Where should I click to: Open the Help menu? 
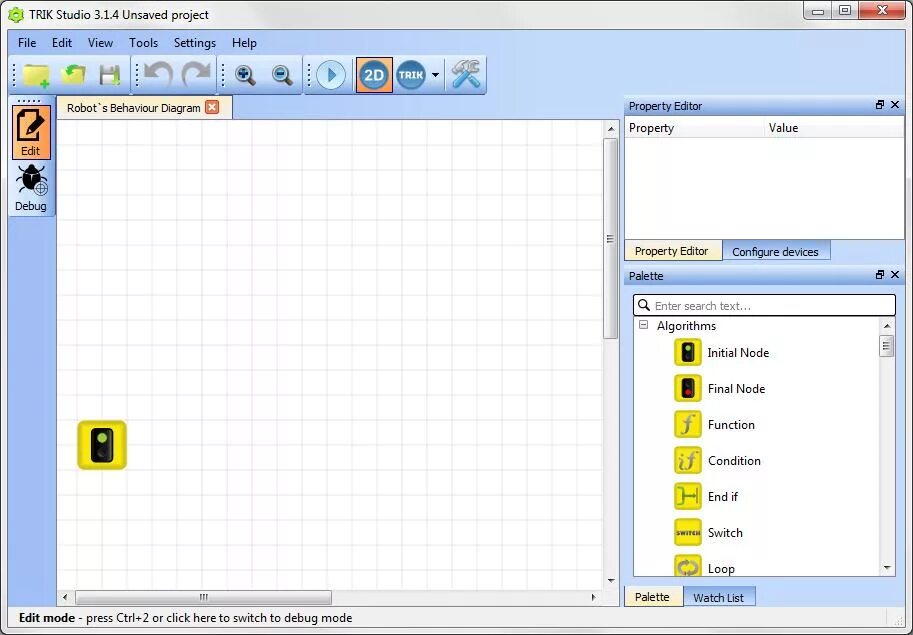(x=244, y=42)
